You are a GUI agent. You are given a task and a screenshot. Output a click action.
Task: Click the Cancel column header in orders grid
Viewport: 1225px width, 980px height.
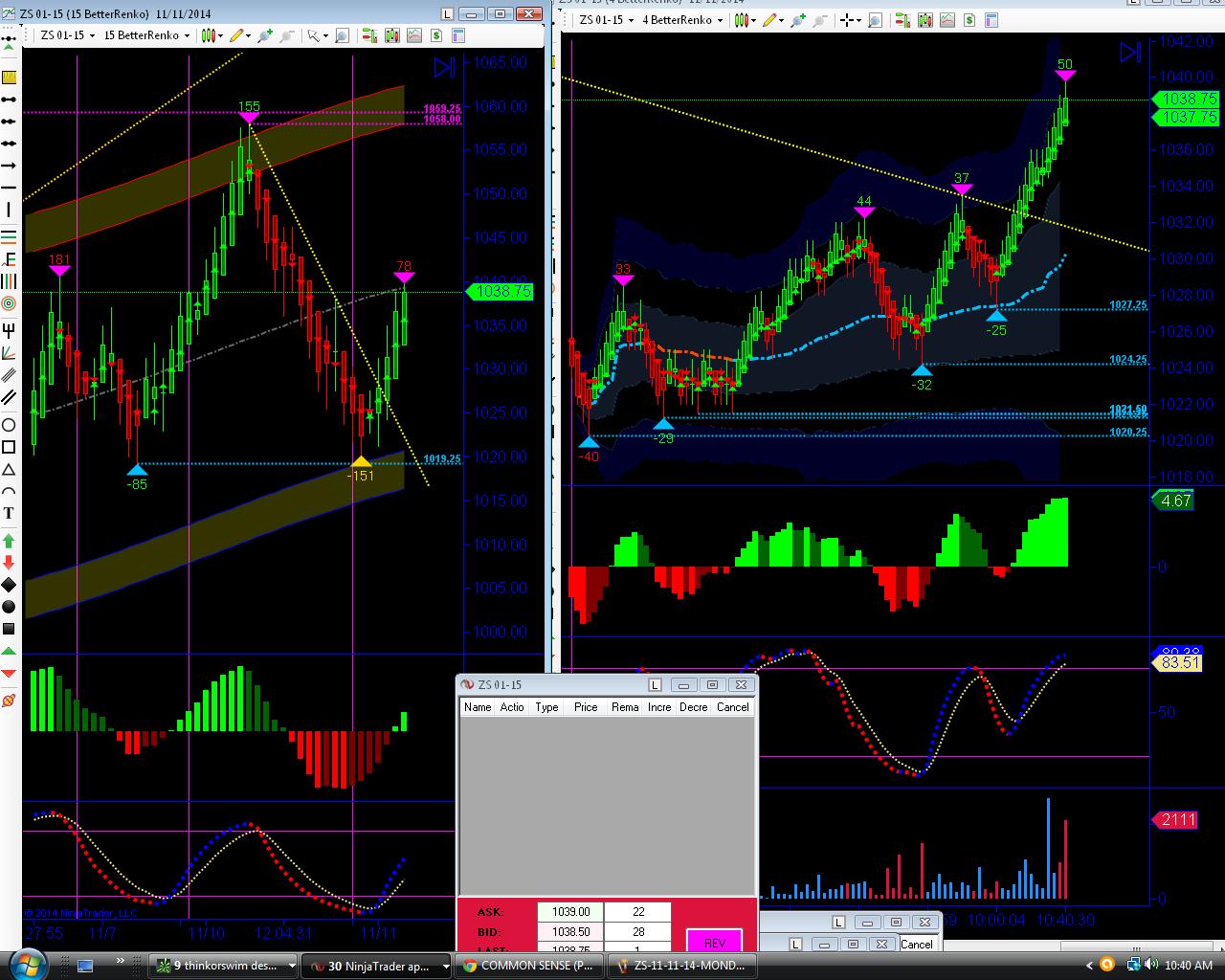point(733,707)
